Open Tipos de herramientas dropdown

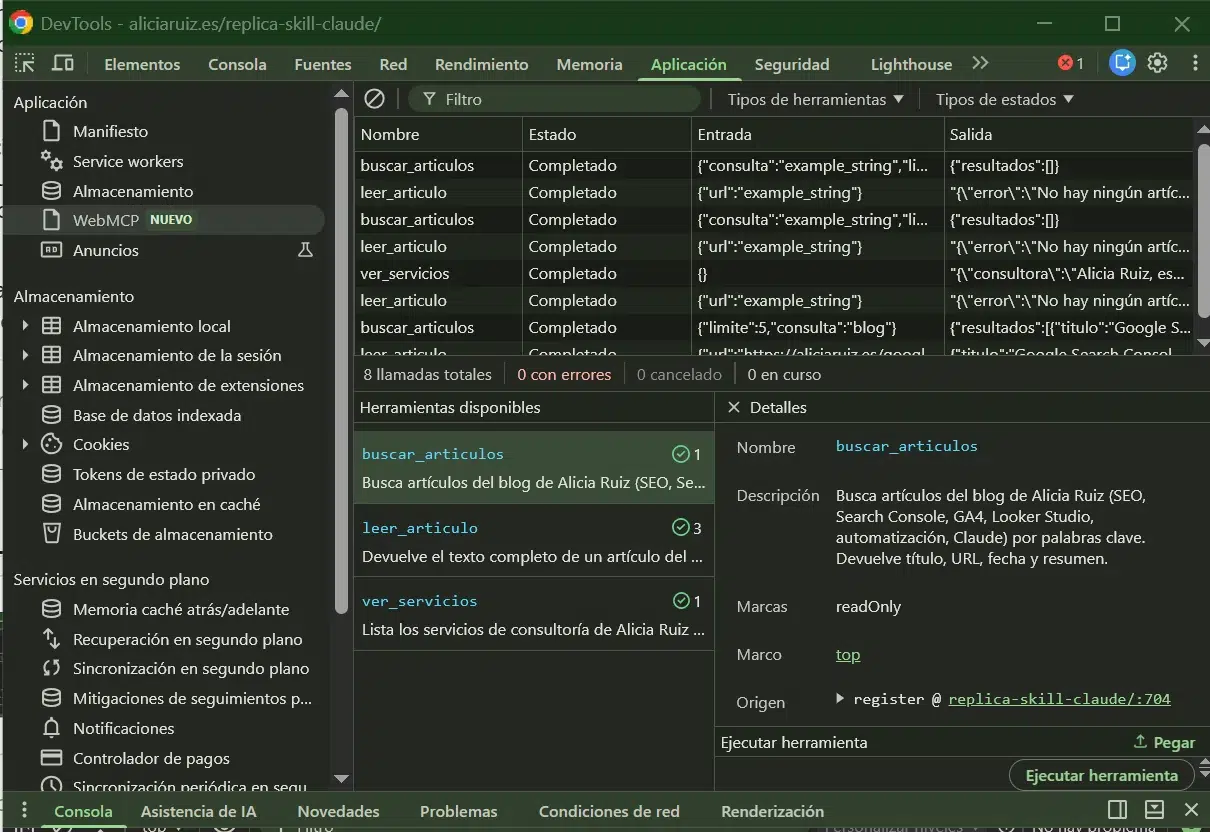click(x=815, y=99)
